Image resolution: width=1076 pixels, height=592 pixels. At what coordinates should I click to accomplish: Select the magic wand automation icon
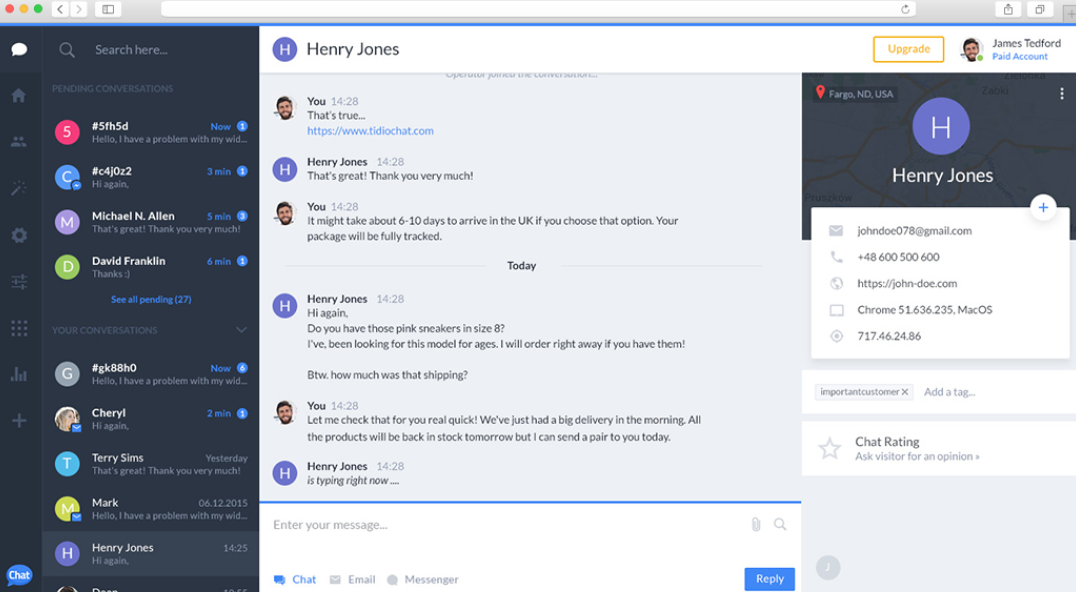(18, 188)
